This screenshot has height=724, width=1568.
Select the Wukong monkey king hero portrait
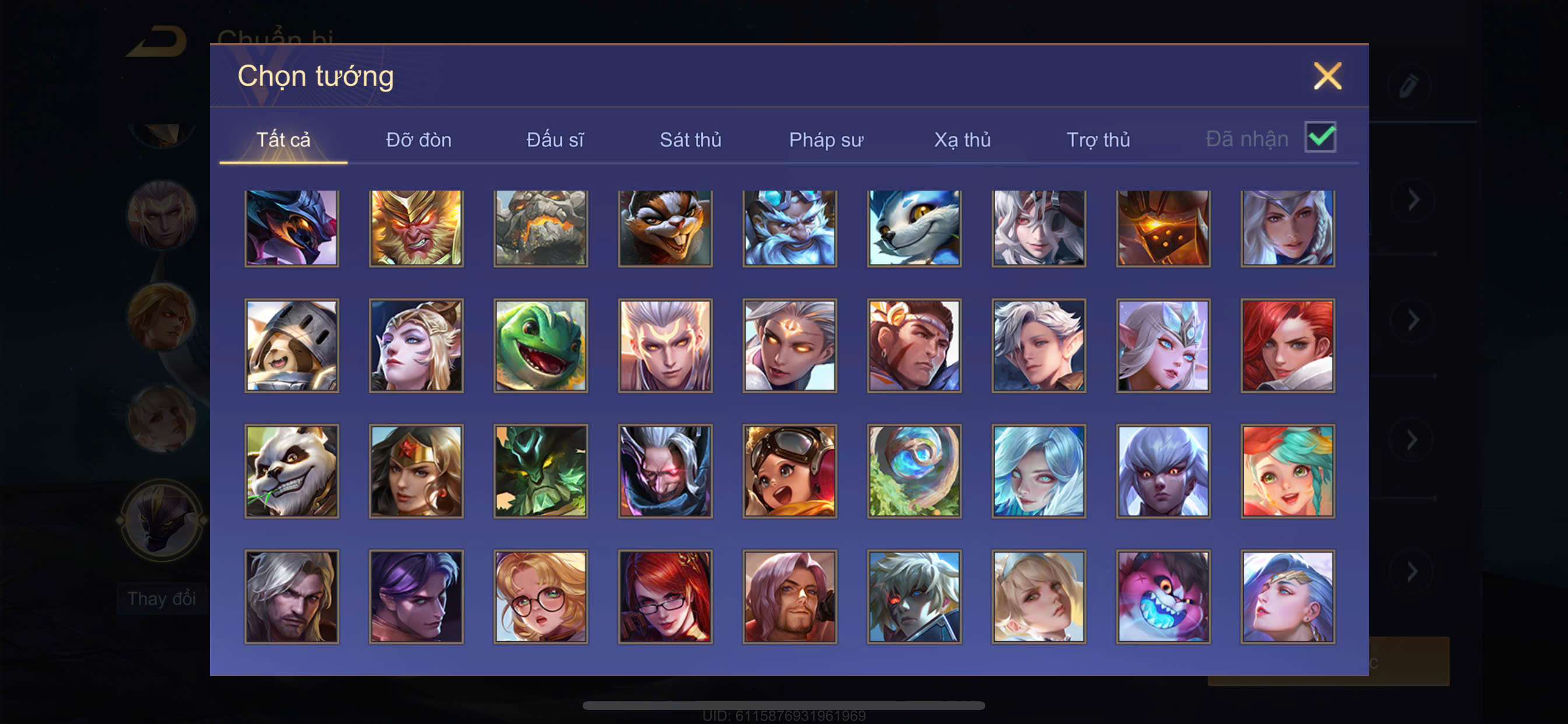click(416, 227)
